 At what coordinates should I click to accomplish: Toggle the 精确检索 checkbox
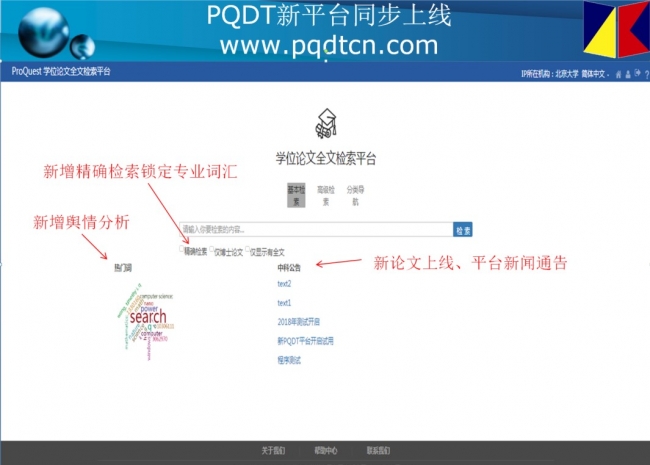pyautogui.click(x=182, y=249)
